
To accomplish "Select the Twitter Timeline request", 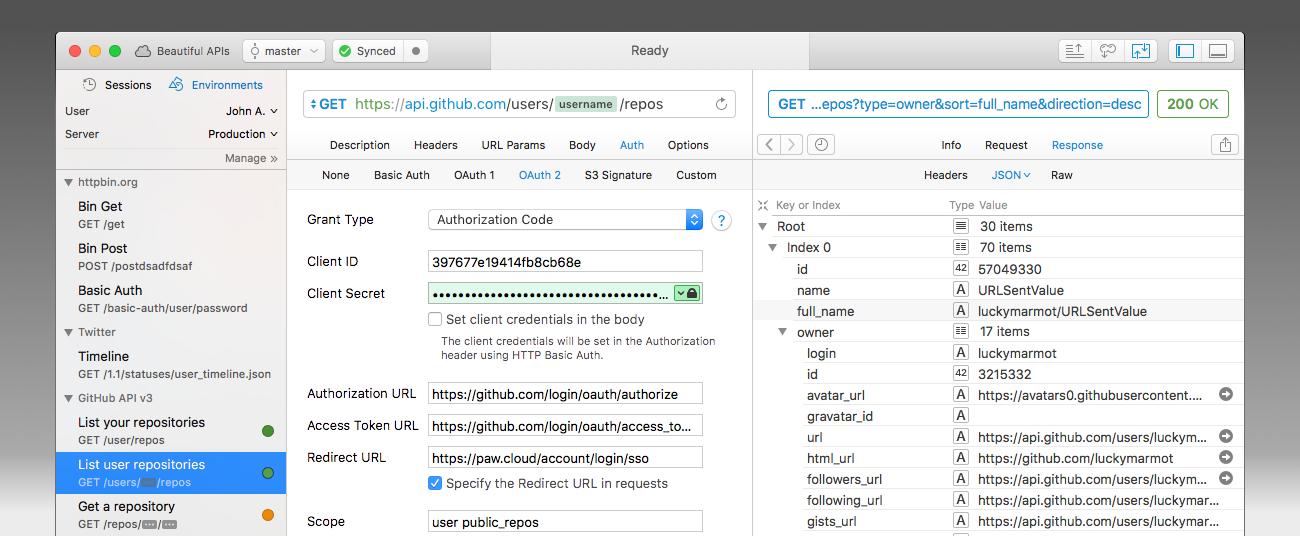I will point(171,364).
